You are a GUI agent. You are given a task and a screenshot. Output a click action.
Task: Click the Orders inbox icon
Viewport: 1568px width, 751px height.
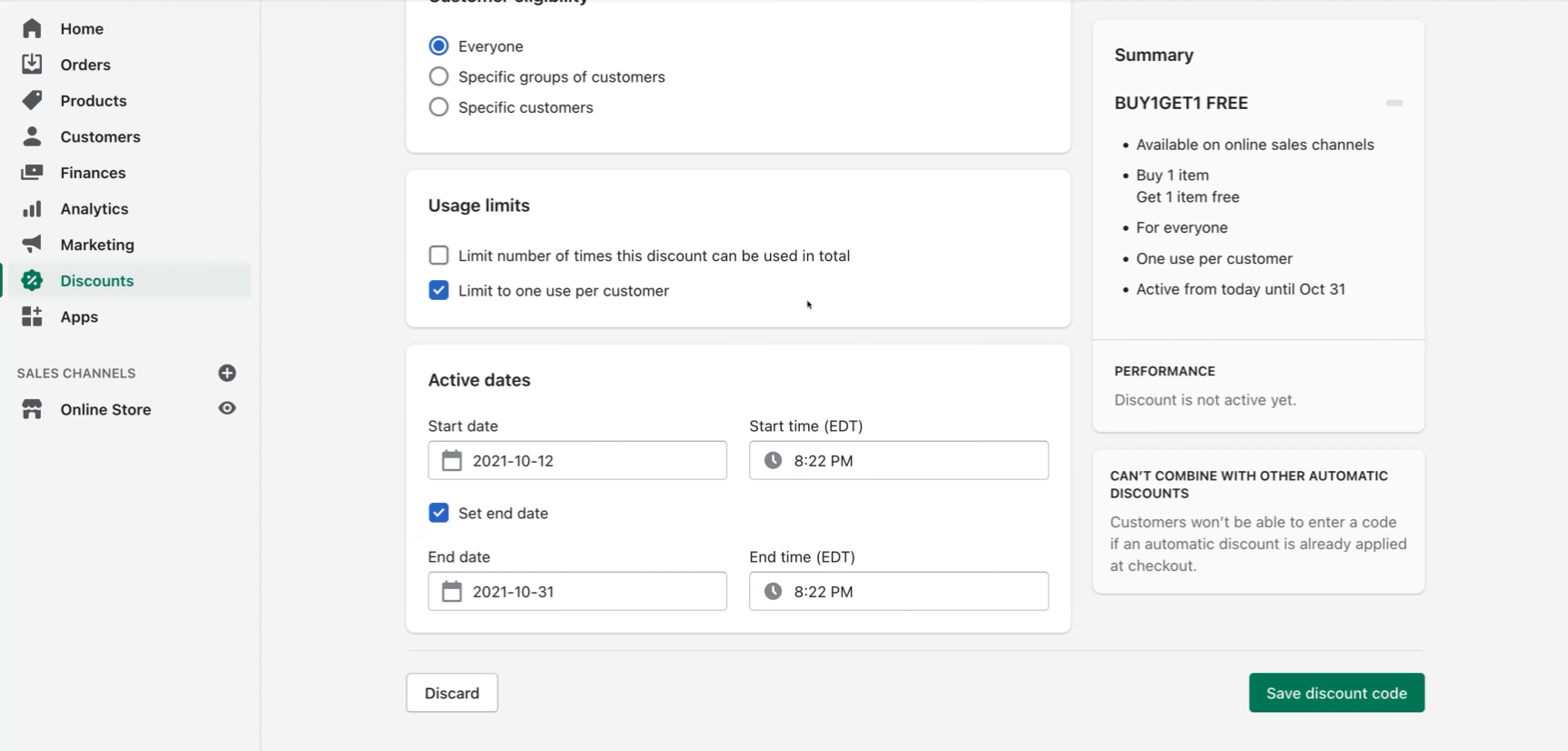click(x=32, y=64)
